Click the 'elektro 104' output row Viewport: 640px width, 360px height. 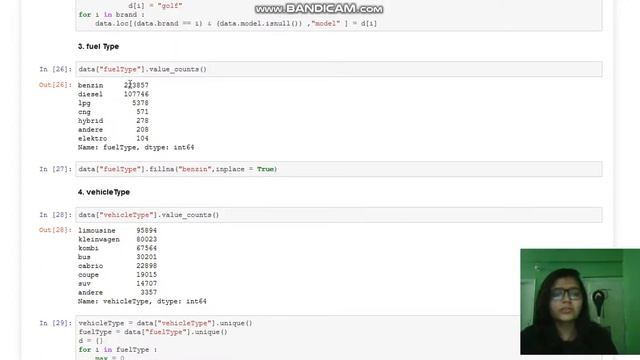(113, 139)
